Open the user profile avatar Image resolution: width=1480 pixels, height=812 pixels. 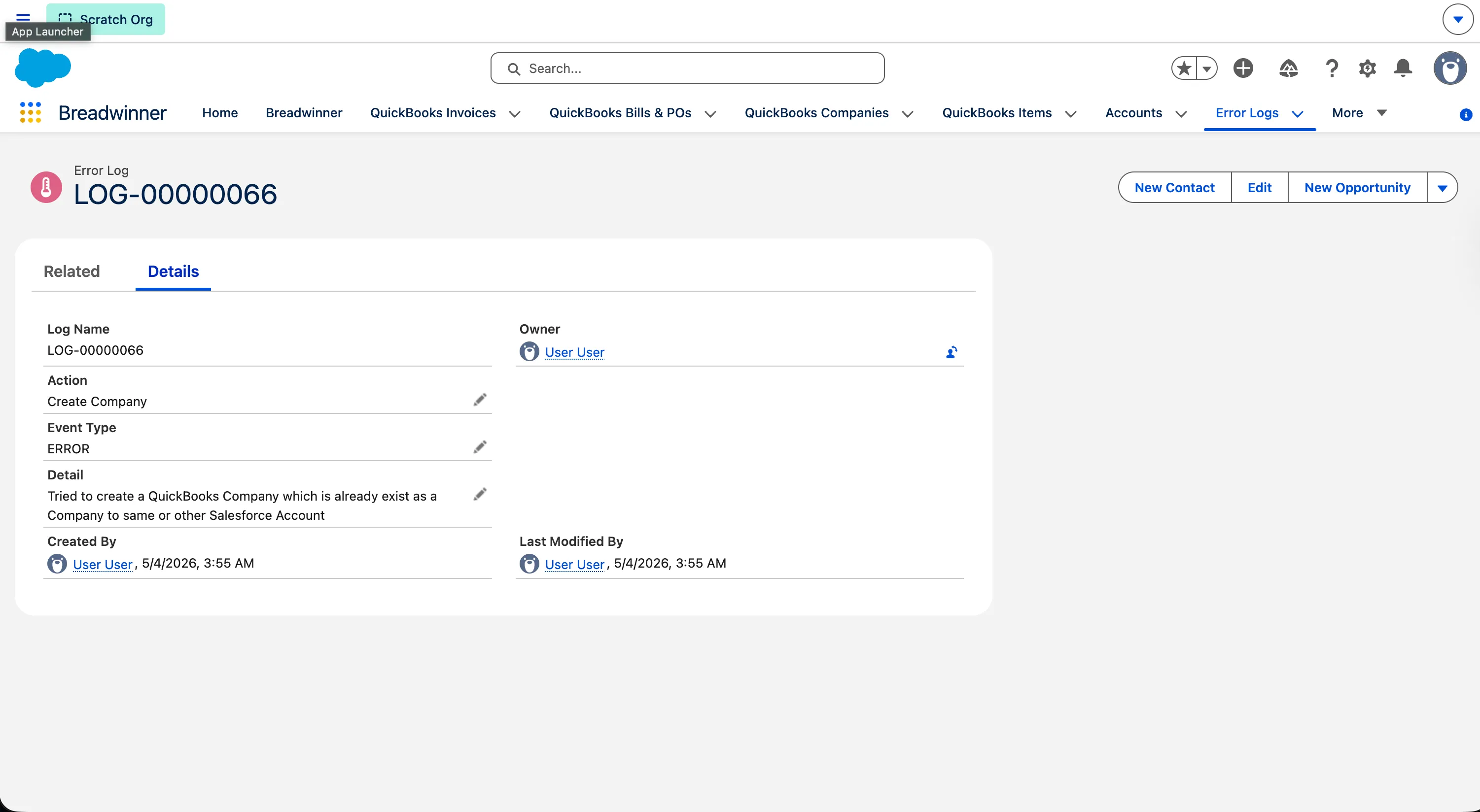(1450, 68)
